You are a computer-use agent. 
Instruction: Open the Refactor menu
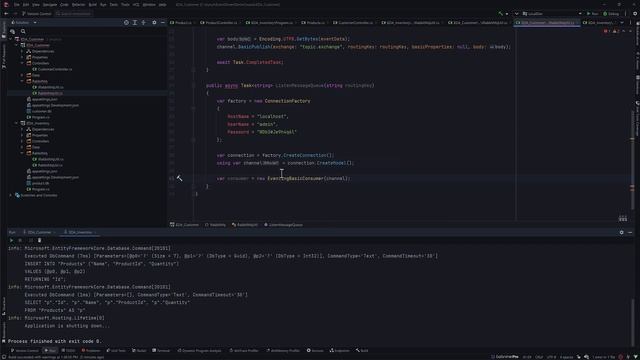click(x=79, y=4)
